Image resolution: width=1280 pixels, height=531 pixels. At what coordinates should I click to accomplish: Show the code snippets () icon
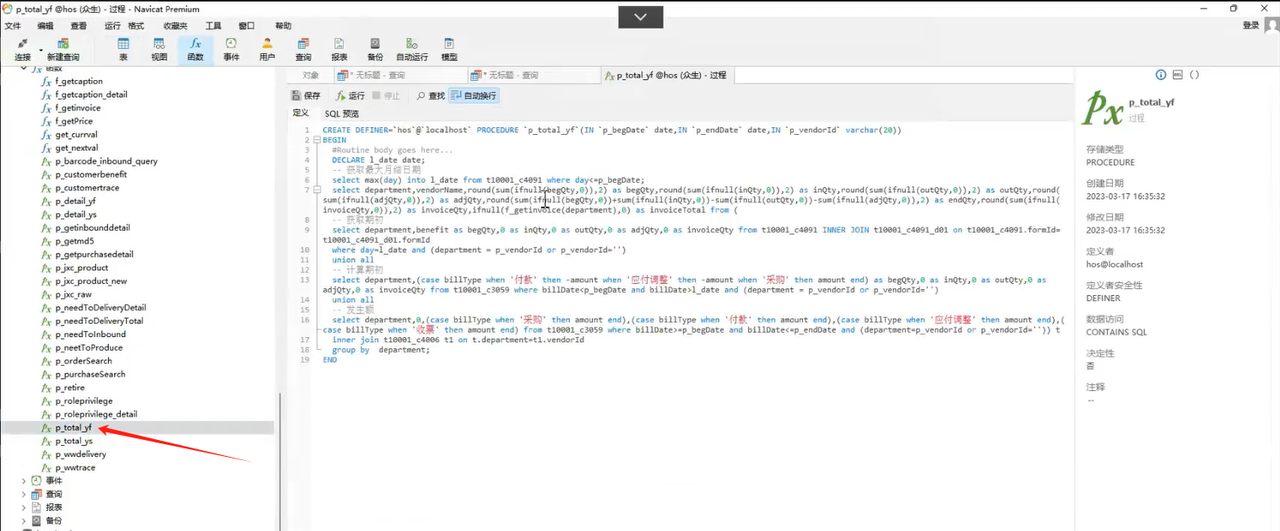(1194, 74)
